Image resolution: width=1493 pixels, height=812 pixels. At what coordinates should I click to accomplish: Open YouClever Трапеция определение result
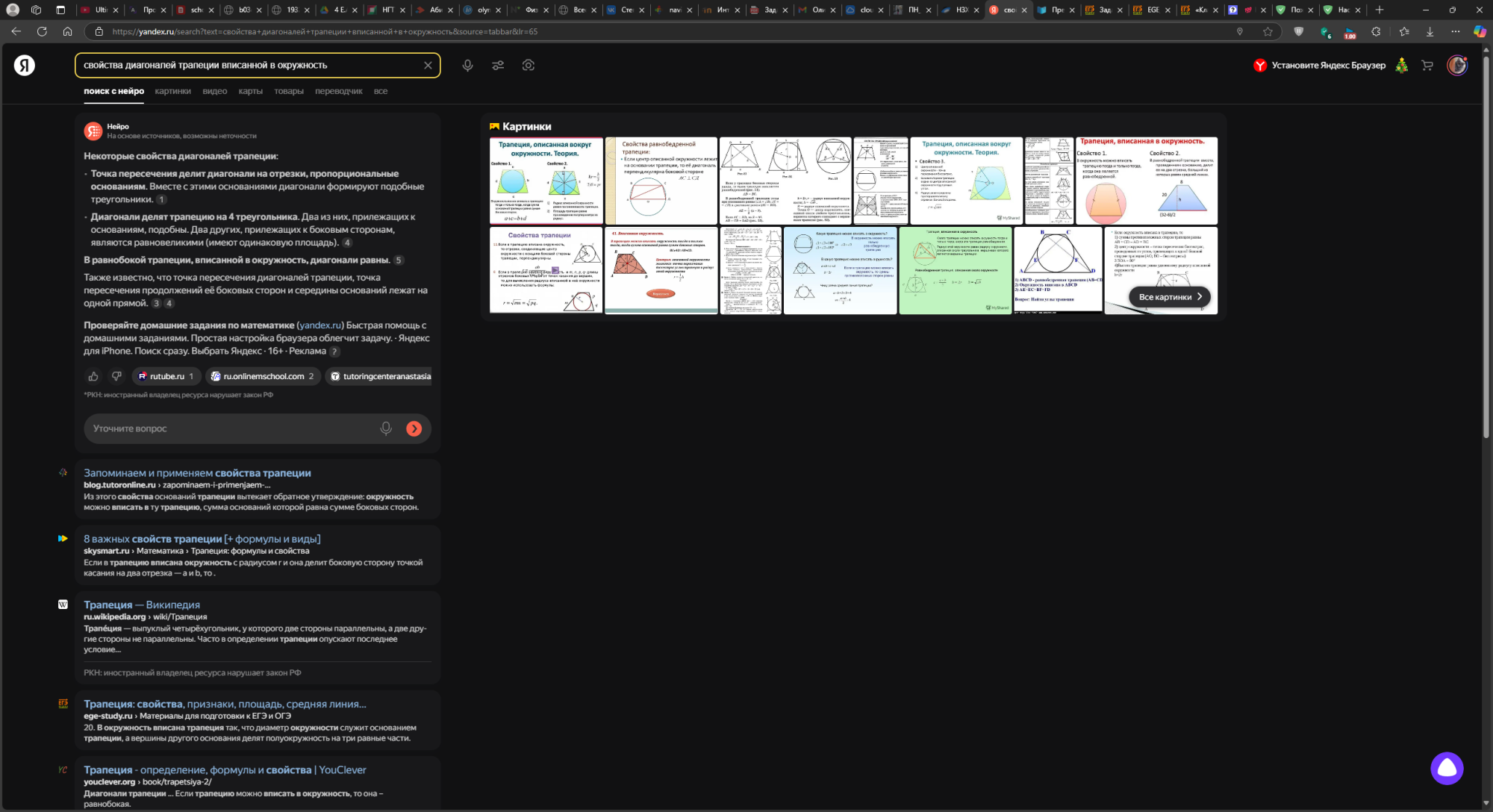click(225, 769)
